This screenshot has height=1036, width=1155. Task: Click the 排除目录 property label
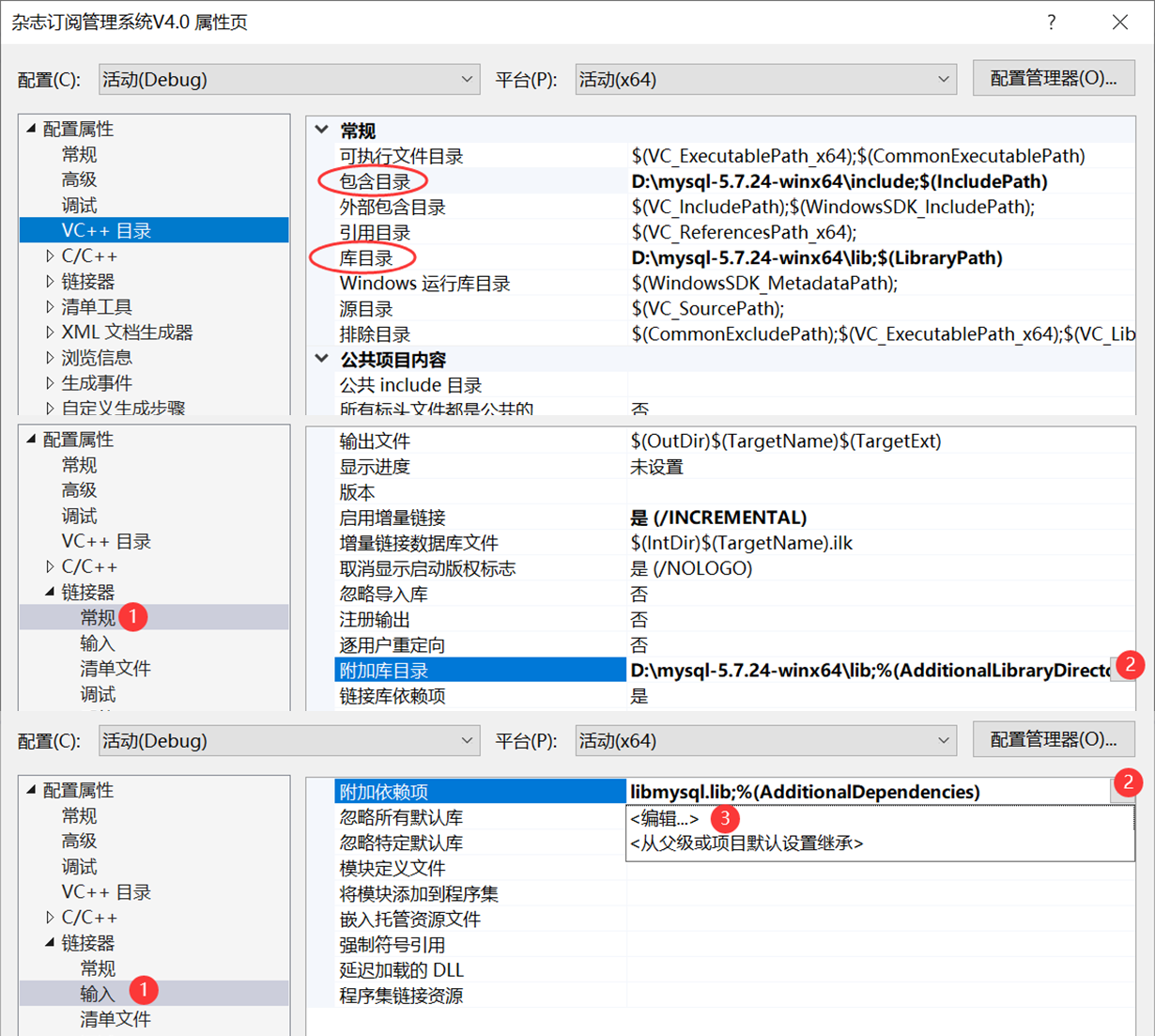(375, 333)
